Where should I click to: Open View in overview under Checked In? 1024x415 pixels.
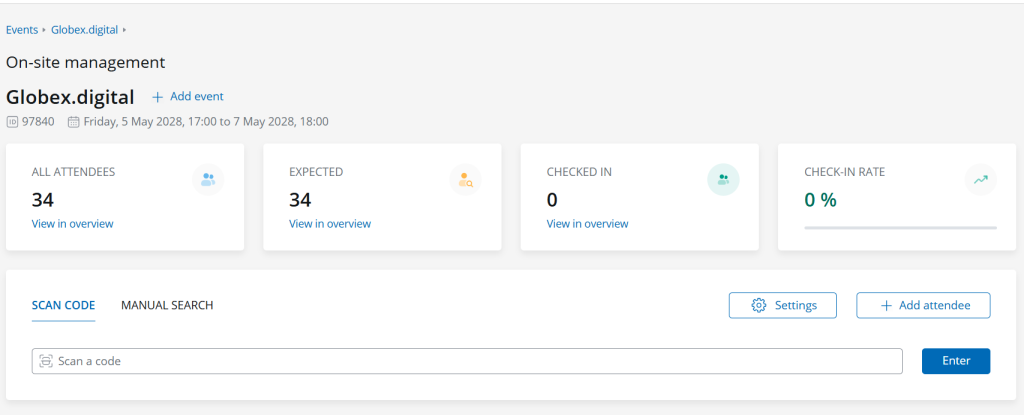coord(587,224)
